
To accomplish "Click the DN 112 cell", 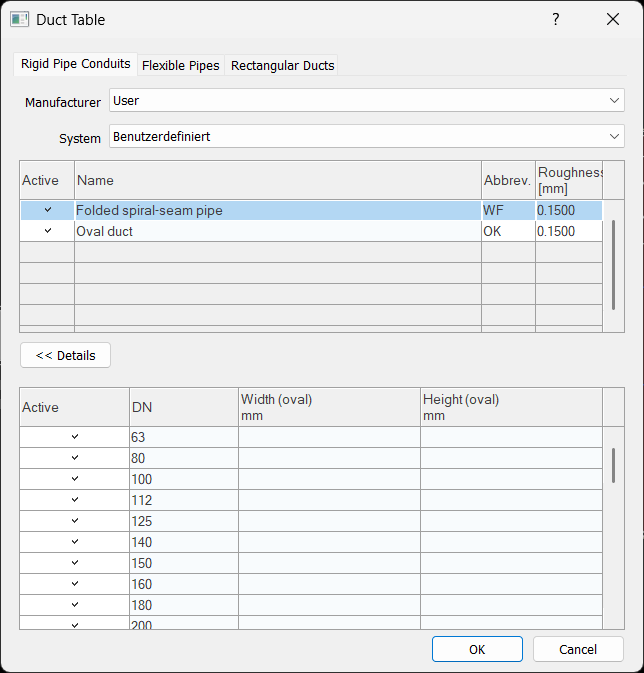I will (x=184, y=500).
